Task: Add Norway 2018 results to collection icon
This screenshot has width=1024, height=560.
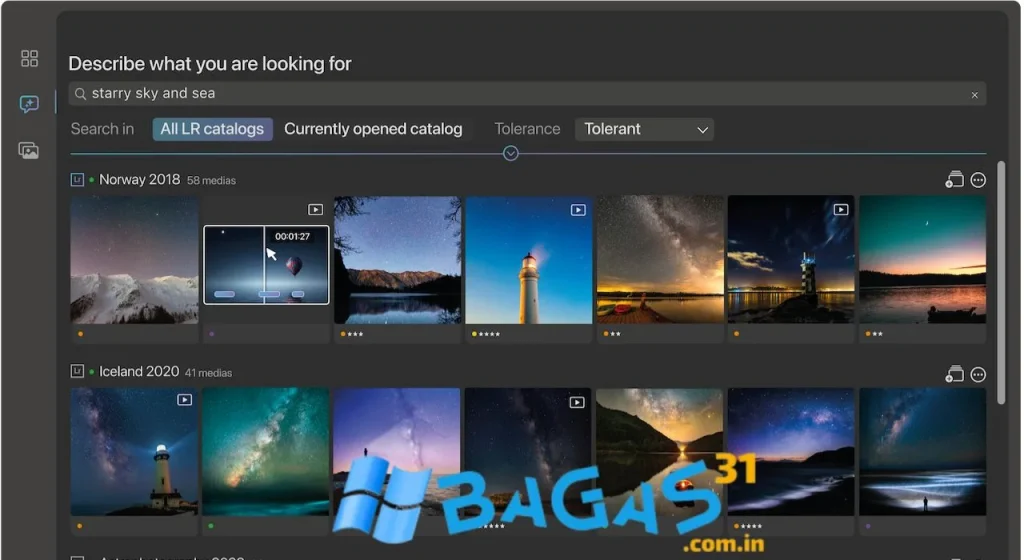Action: pos(954,179)
